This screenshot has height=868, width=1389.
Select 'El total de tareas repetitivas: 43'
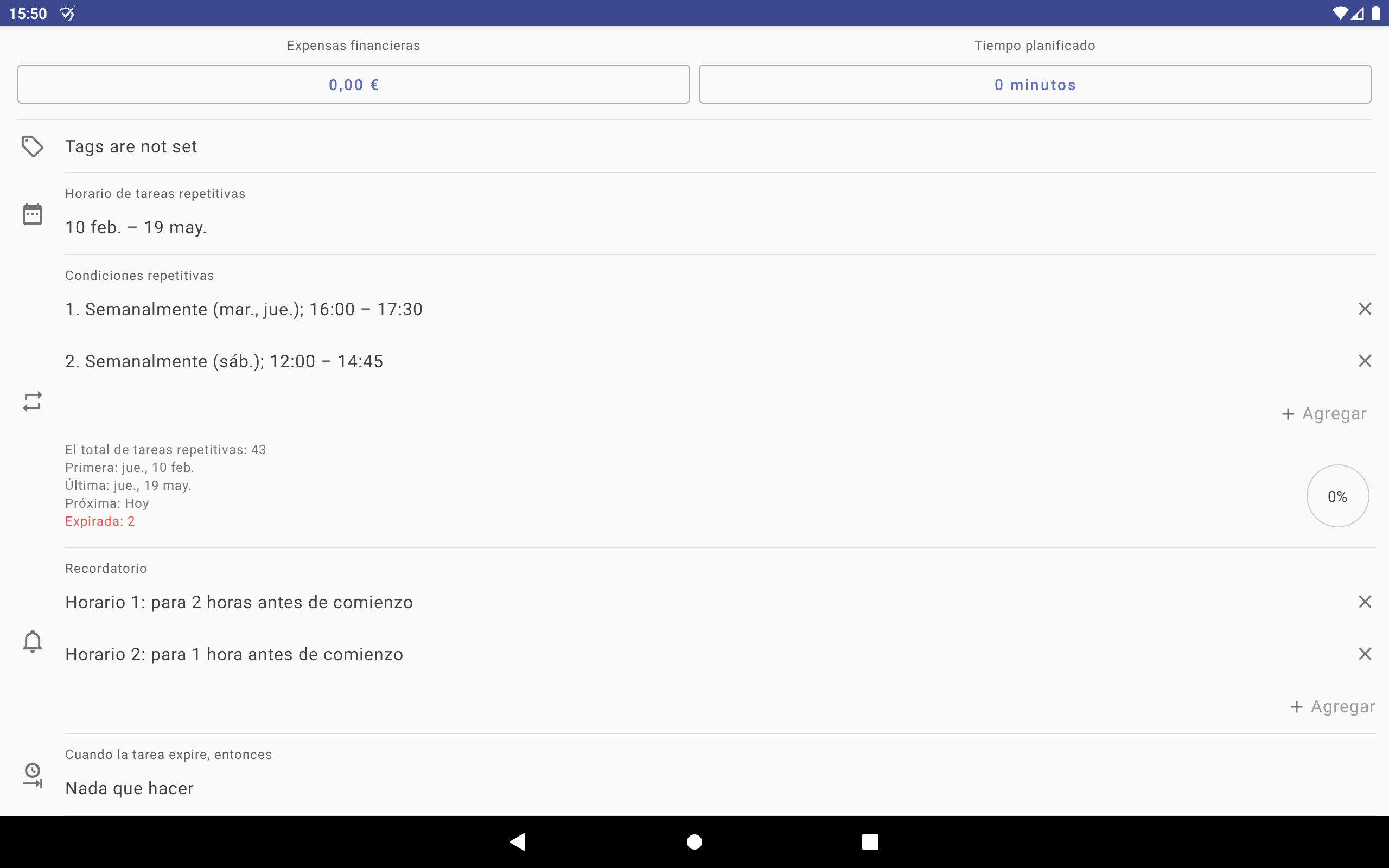point(165,450)
